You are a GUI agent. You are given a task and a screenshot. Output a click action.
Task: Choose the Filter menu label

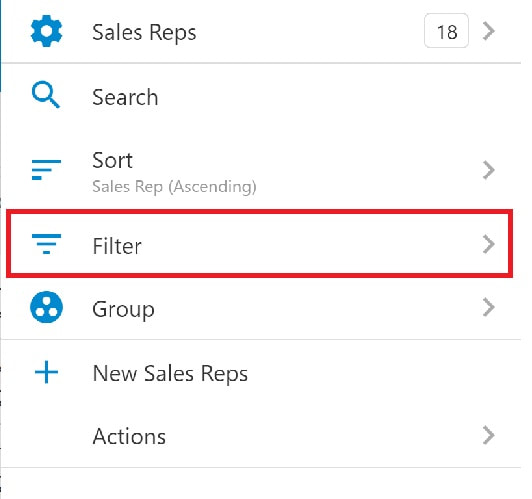[x=117, y=246]
